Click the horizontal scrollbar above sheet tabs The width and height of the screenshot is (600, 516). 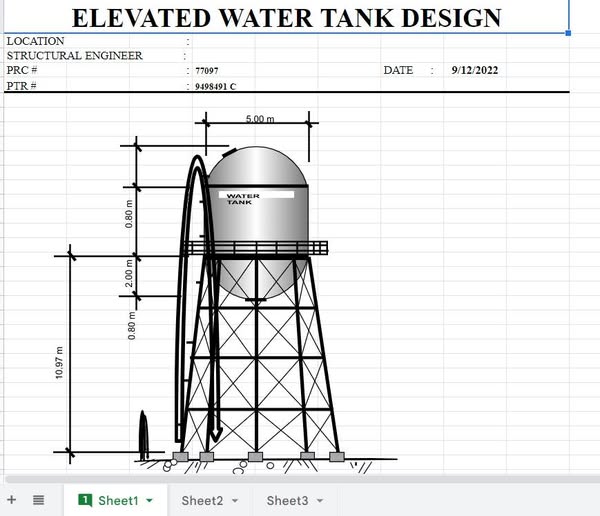[300, 479]
